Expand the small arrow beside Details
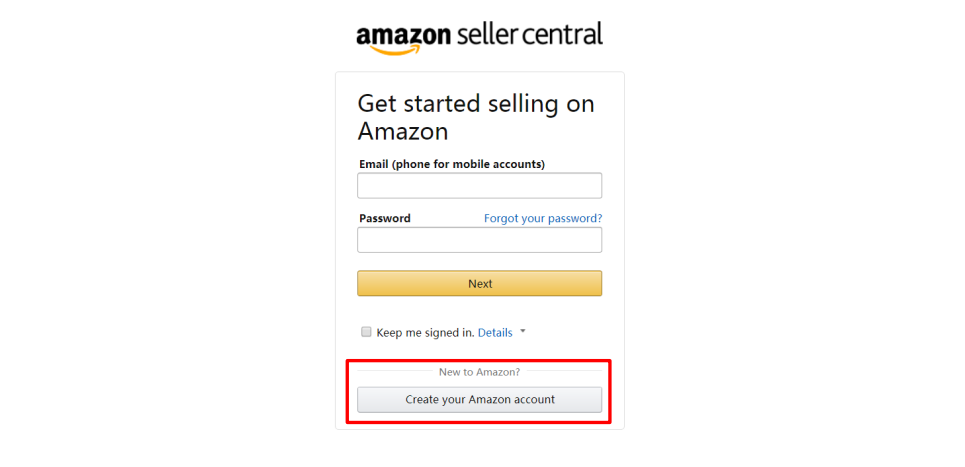The image size is (965, 467). tap(523, 331)
